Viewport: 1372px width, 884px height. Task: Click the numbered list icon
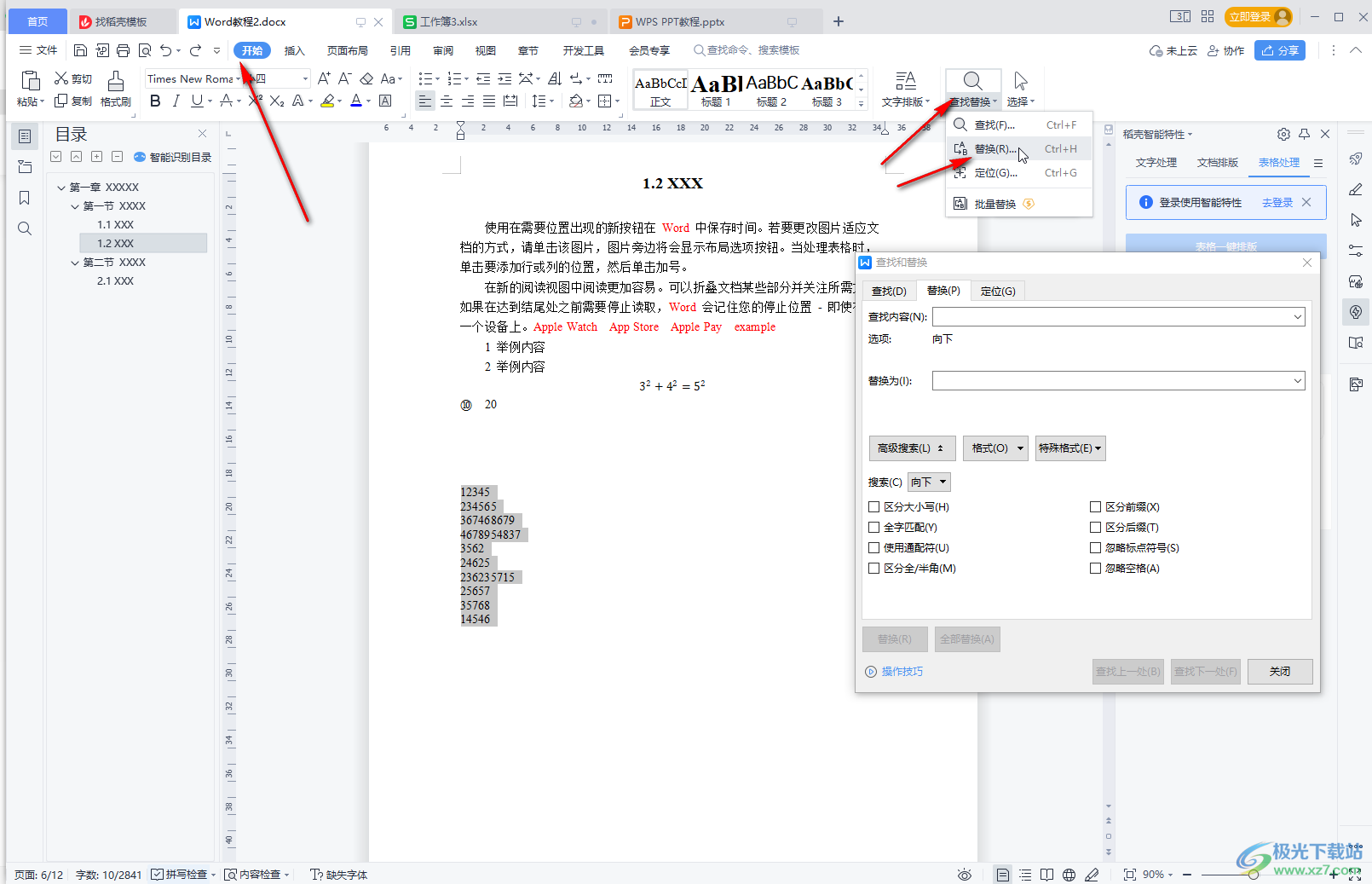coord(454,78)
